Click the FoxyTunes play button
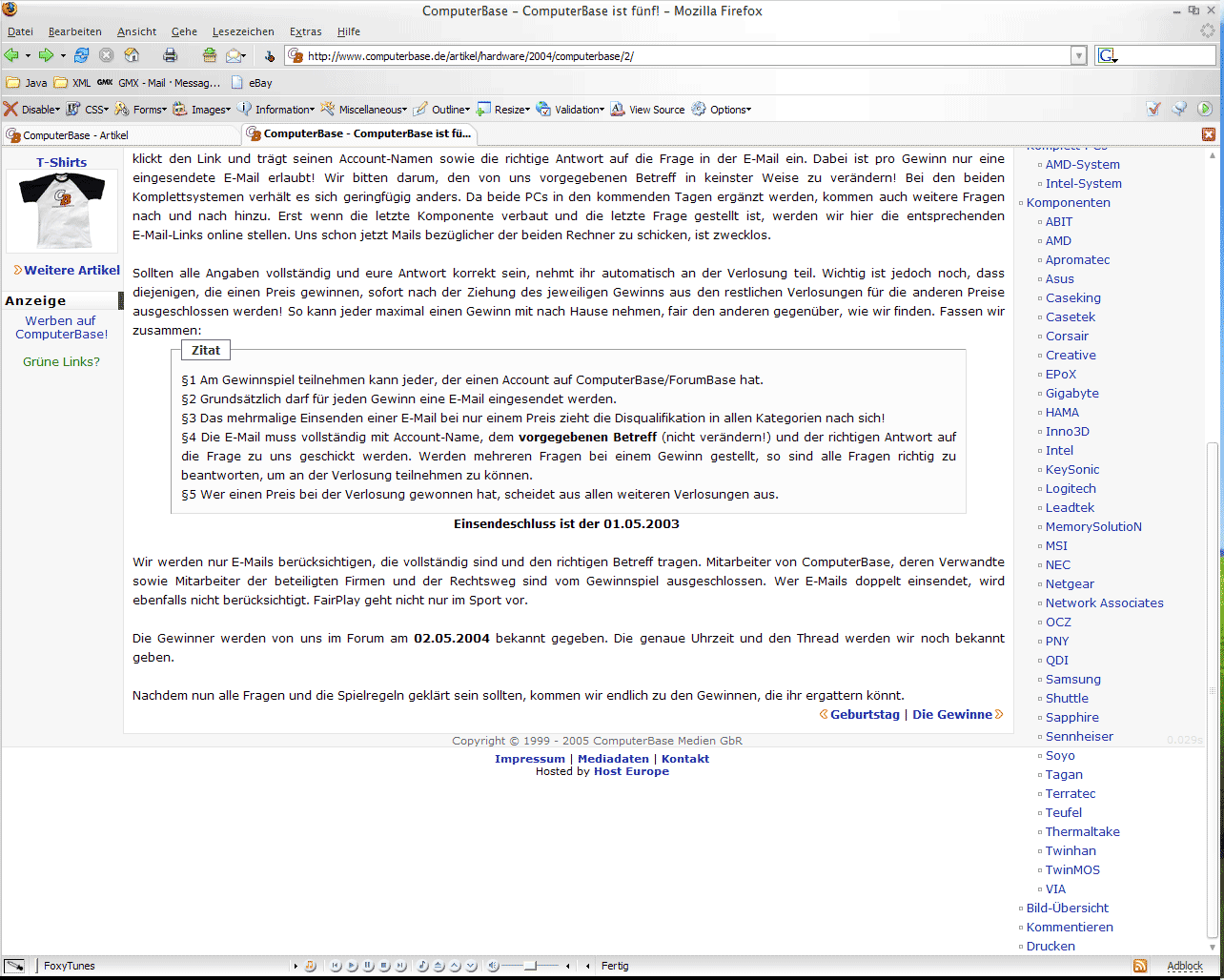Image resolution: width=1224 pixels, height=980 pixels. tap(352, 966)
